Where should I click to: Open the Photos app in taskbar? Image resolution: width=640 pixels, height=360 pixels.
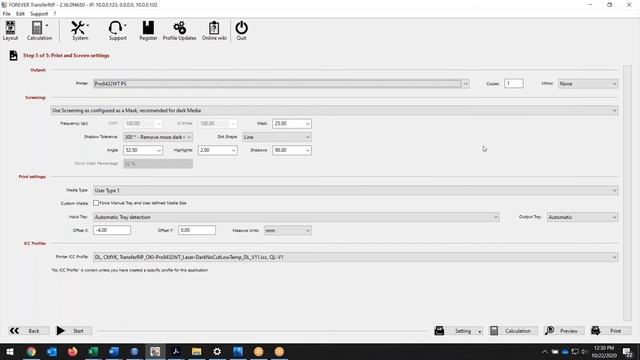point(238,351)
